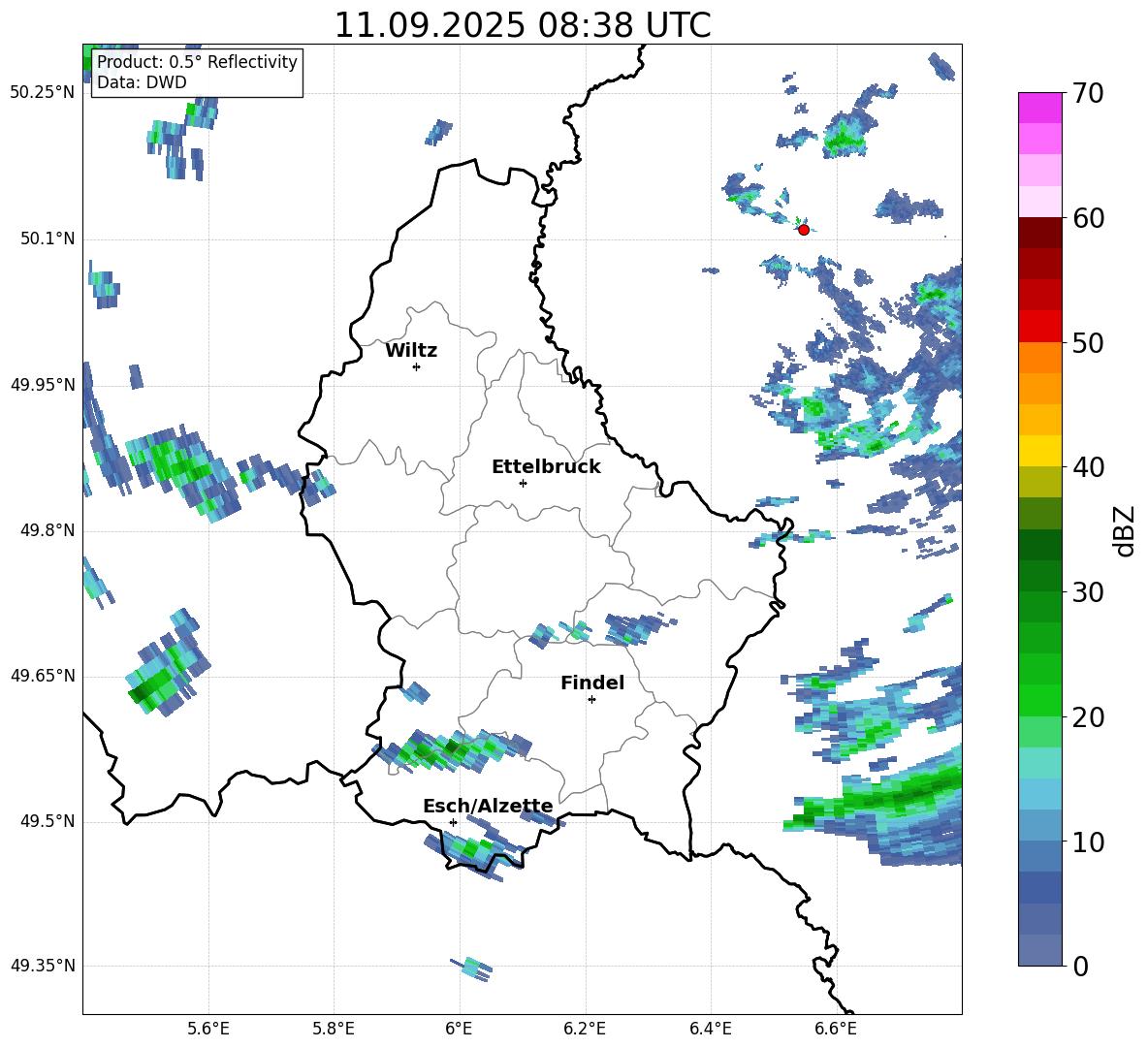This screenshot has height=1048, width=1148.
Task: Click the Ettelbruck location cross marker
Action: coord(523,483)
